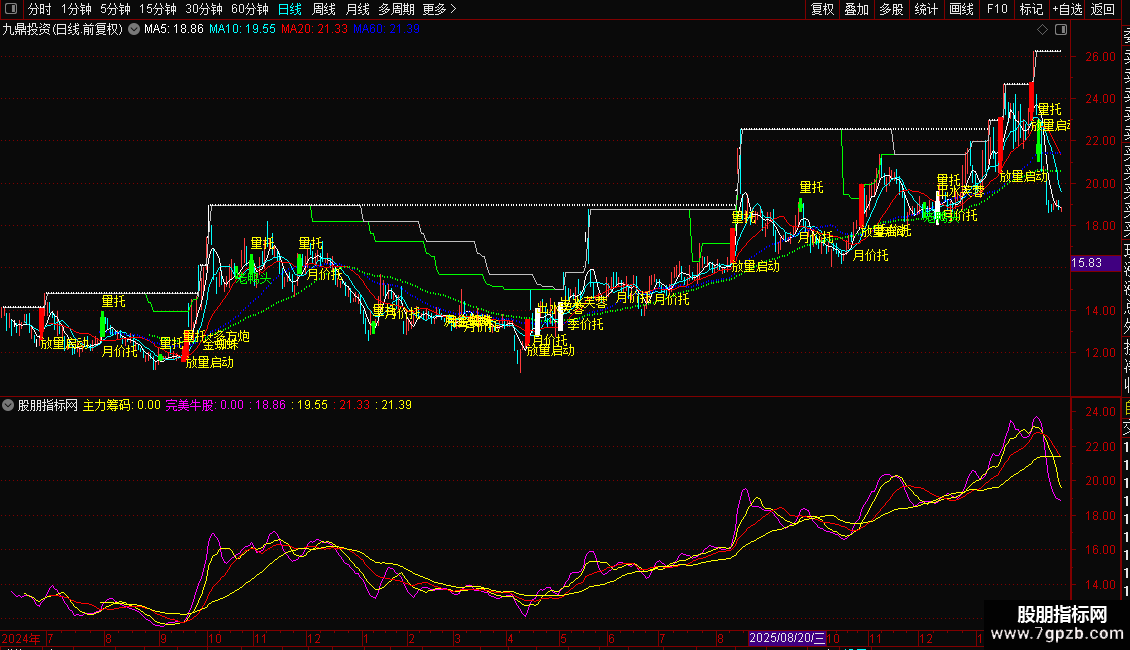Screen dimensions: 1130x650
Task: Select the 60分钟 period
Action: click(250, 9)
